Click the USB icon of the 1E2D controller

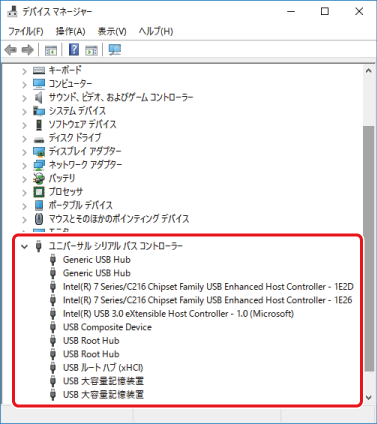[x=53, y=287]
